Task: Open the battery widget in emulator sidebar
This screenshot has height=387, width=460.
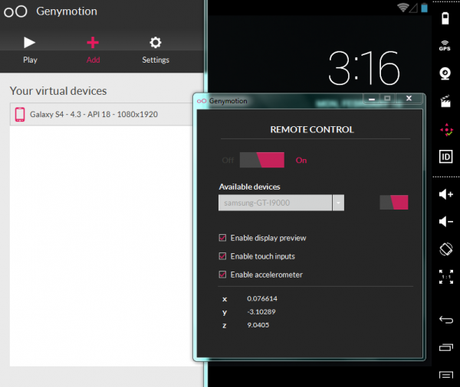Action: (x=445, y=18)
